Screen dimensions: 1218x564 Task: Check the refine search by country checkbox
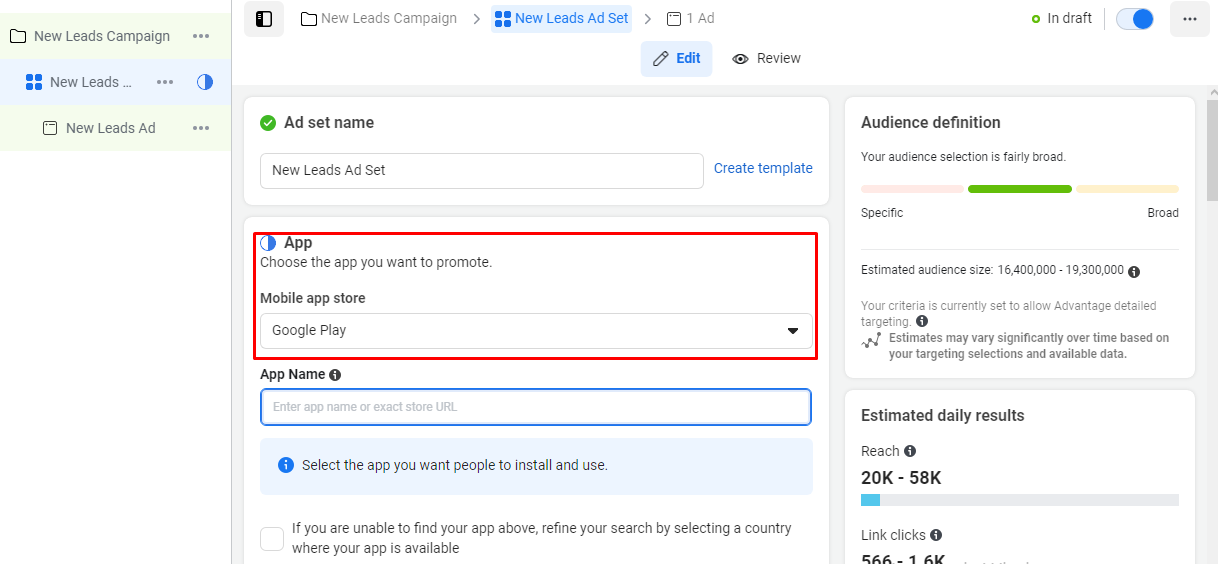point(272,539)
